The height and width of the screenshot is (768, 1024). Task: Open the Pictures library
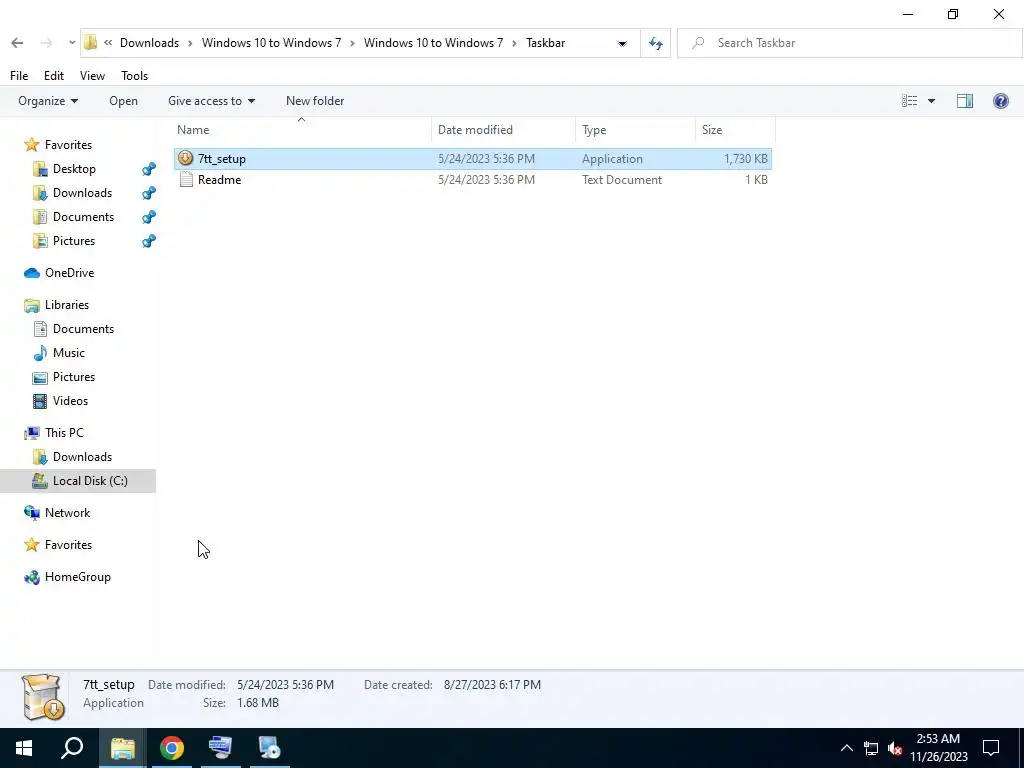(x=74, y=377)
